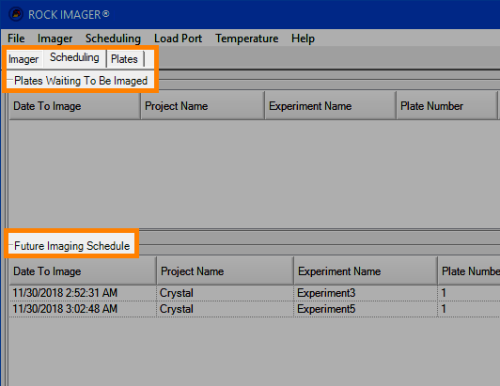Image resolution: width=500 pixels, height=386 pixels.
Task: Sort waiting plates by Date To Image column
Action: point(75,106)
